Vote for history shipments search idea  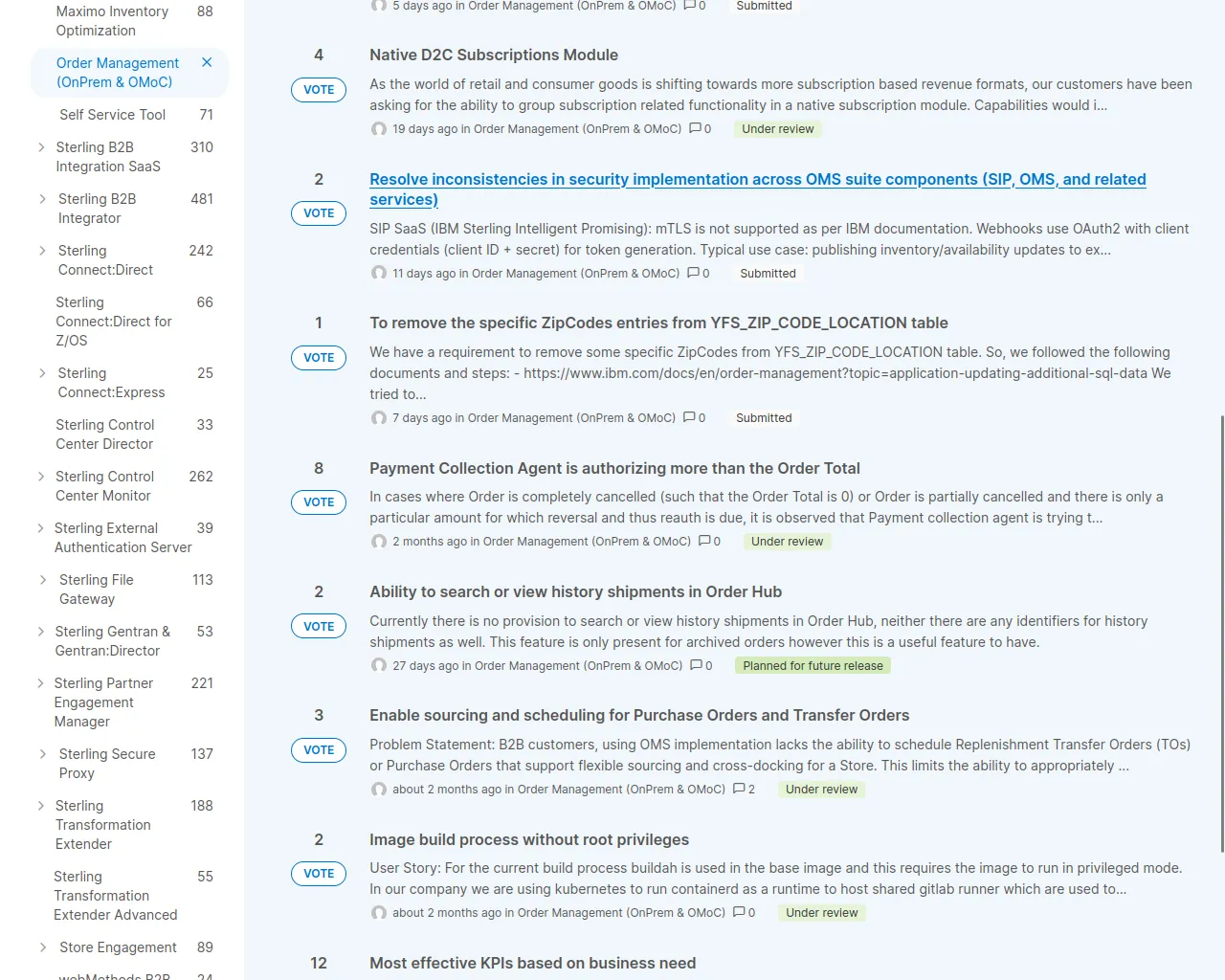(x=319, y=627)
